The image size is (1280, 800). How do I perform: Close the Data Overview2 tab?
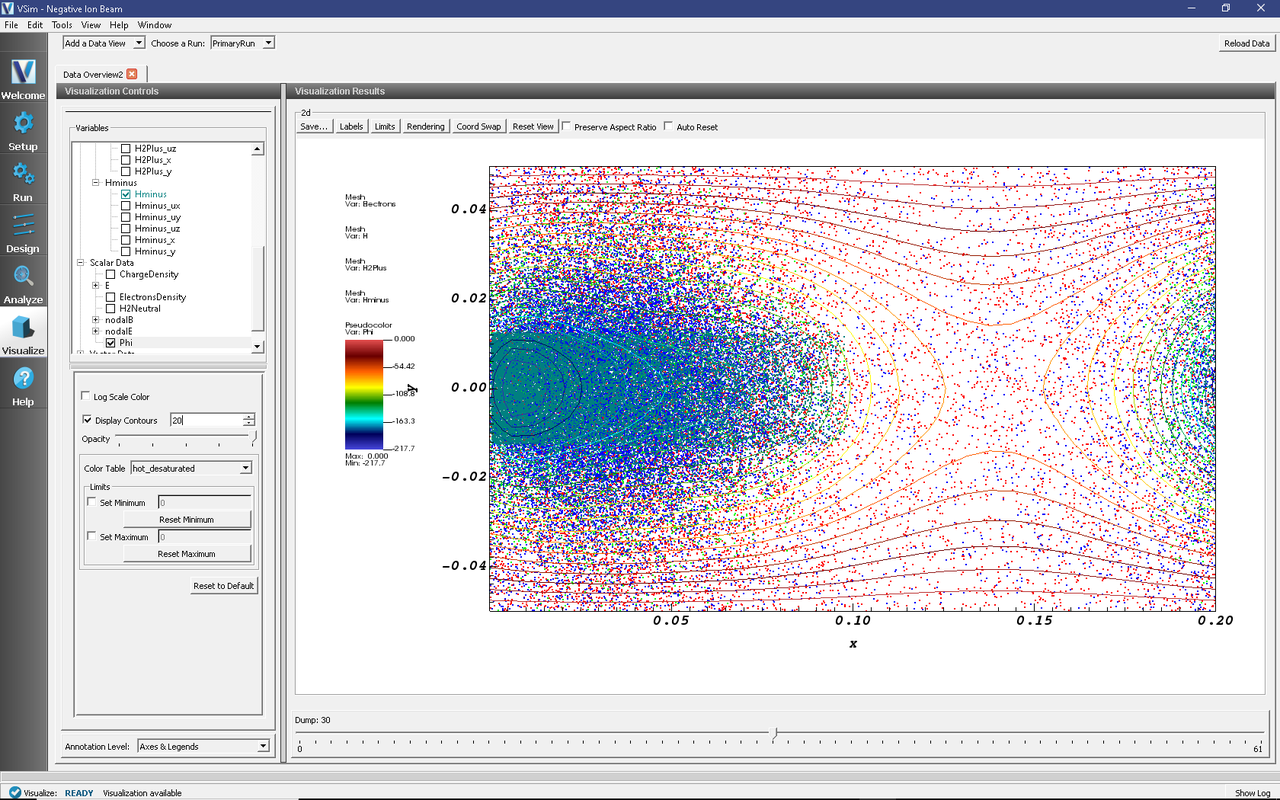(x=132, y=74)
